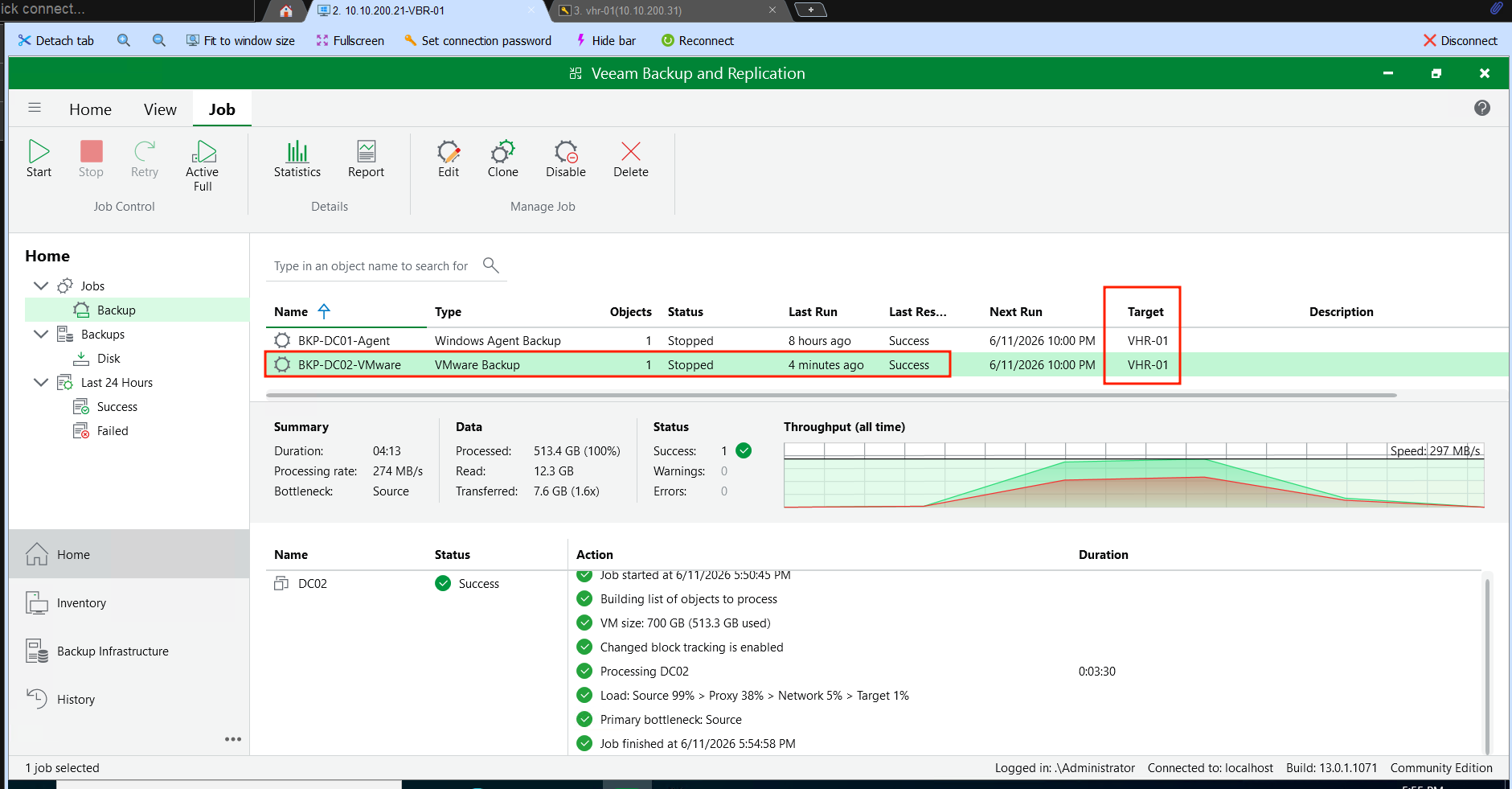Sort jobs by Type column
The width and height of the screenshot is (1512, 789).
pos(448,311)
